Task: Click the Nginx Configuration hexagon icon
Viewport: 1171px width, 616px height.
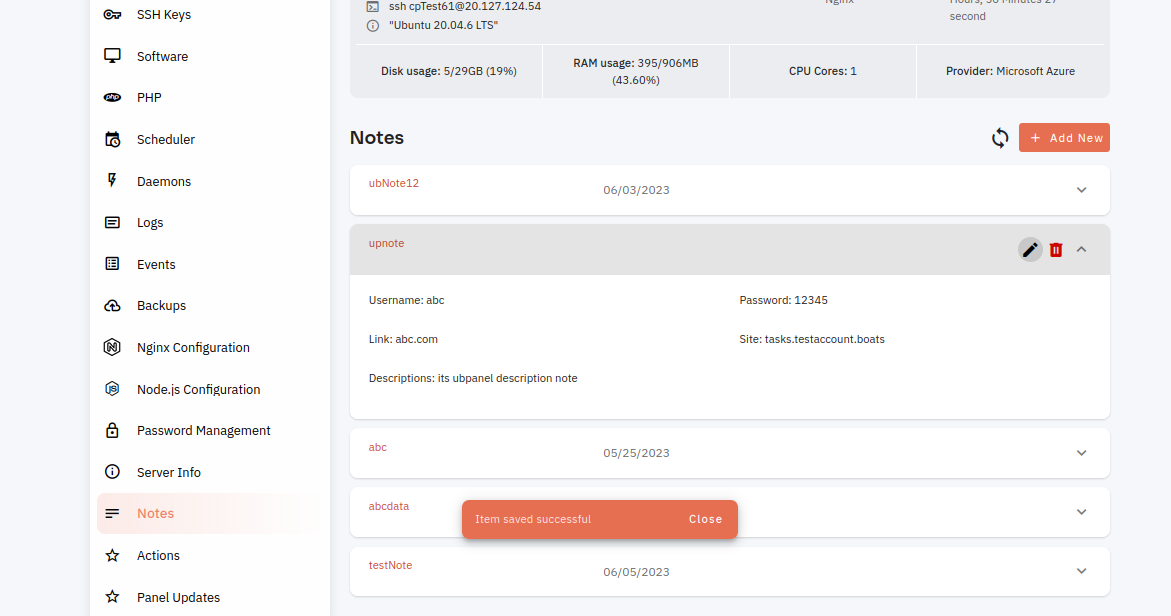Action: point(112,347)
